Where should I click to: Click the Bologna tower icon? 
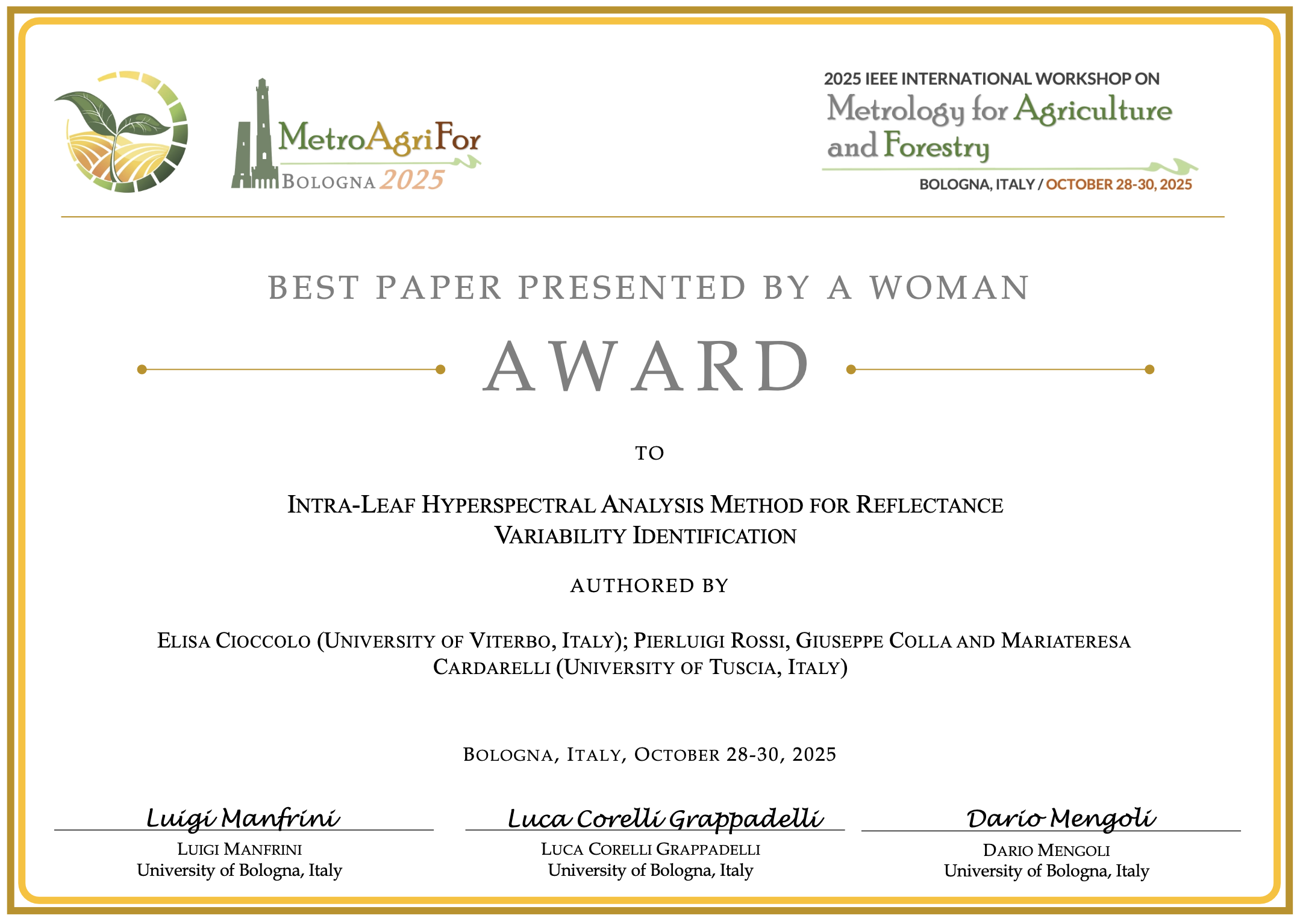254,139
